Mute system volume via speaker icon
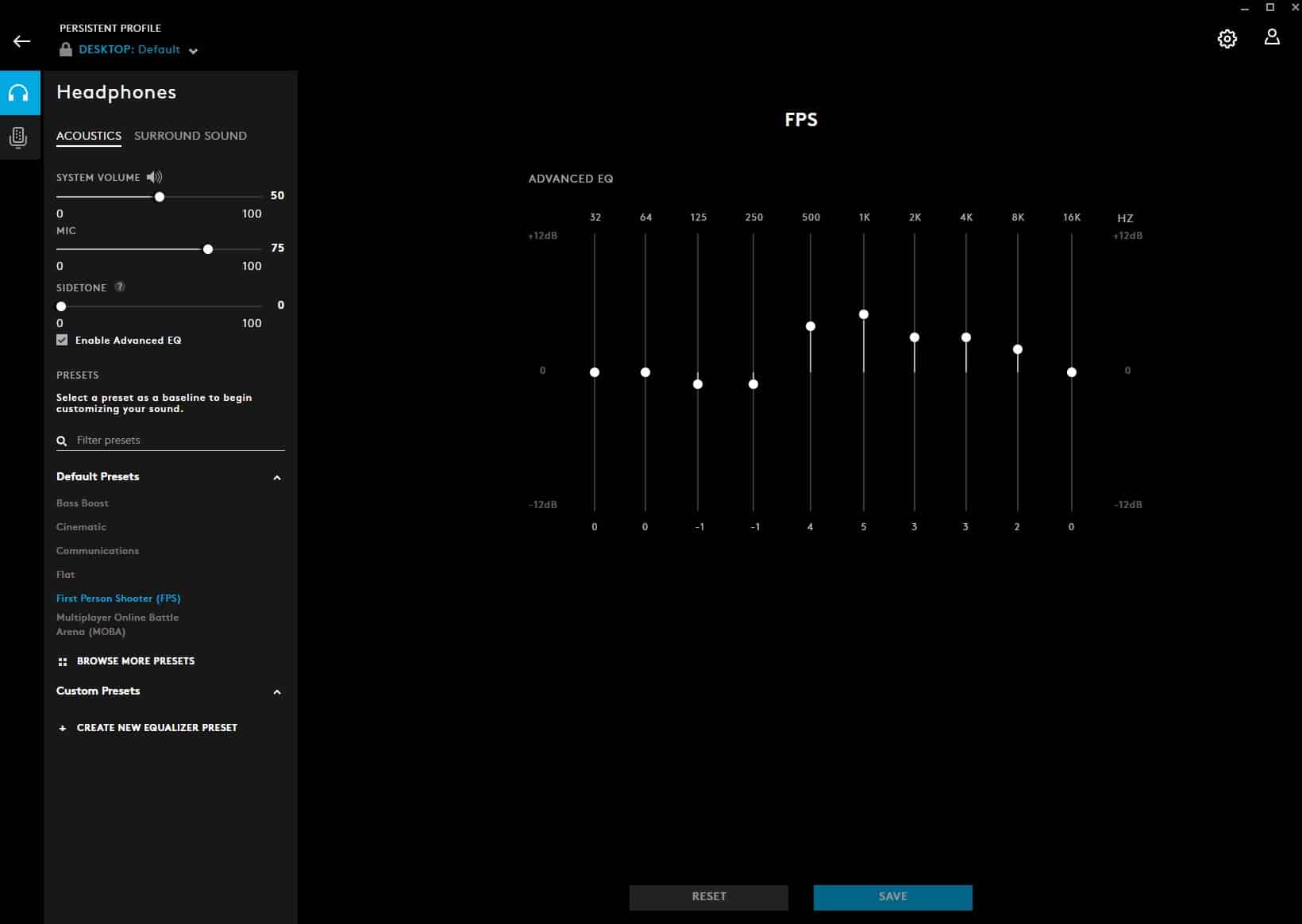The width and height of the screenshot is (1302, 924). [x=154, y=177]
